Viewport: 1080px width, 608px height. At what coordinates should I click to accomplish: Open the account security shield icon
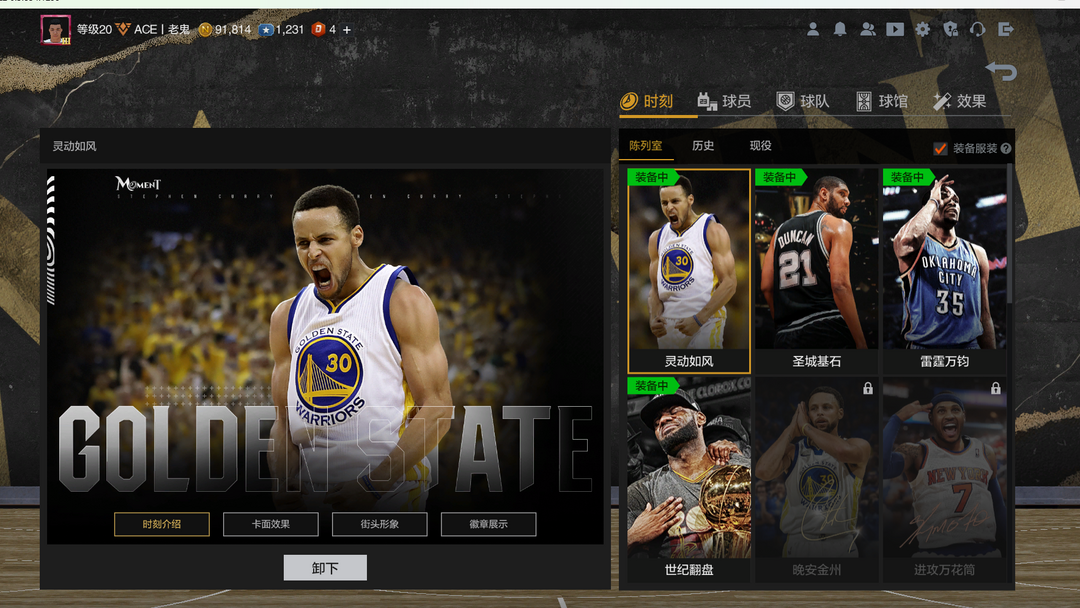coord(950,29)
